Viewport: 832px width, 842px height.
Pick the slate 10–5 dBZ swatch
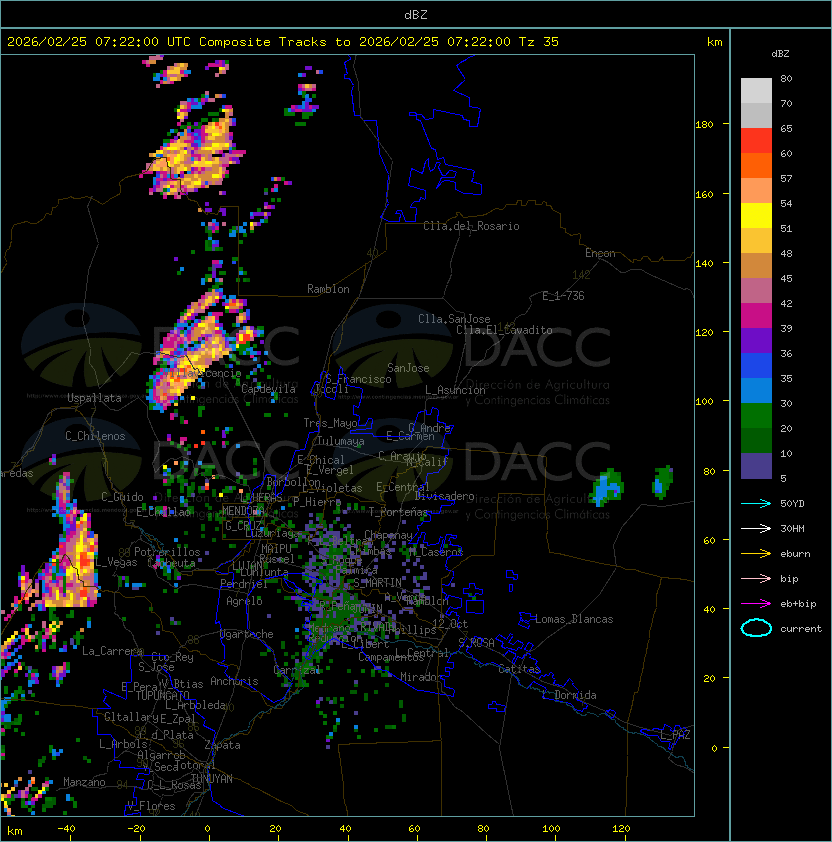pos(756,466)
